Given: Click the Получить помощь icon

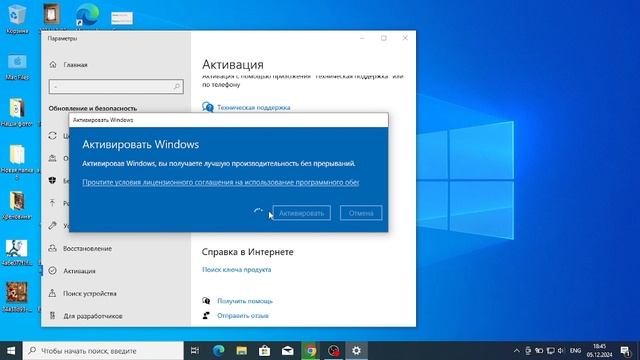Looking at the screenshot, I should (x=206, y=301).
